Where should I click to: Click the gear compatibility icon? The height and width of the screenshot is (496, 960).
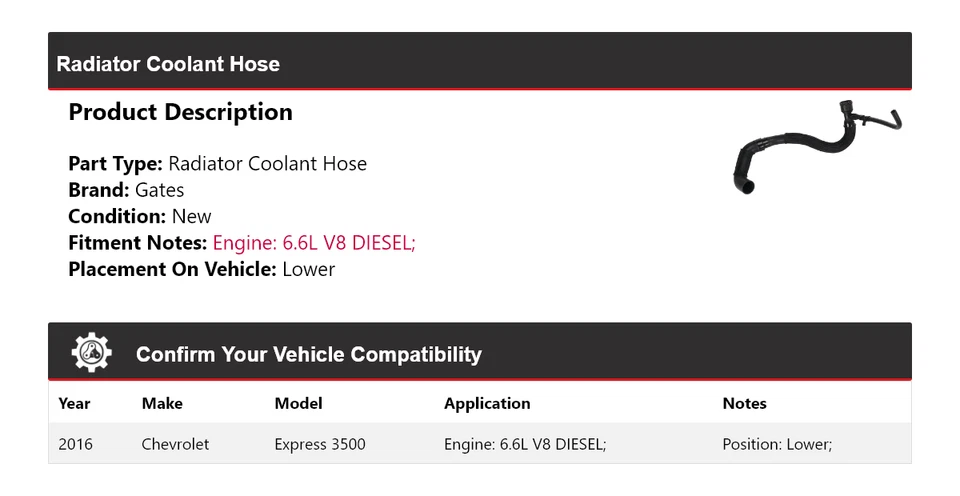coord(92,353)
